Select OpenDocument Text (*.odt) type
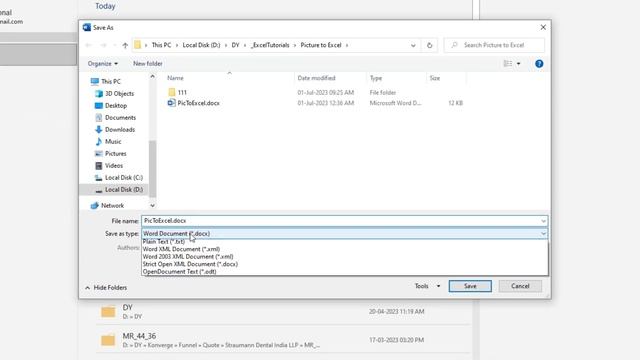Image resolution: width=640 pixels, height=360 pixels. (x=180, y=271)
